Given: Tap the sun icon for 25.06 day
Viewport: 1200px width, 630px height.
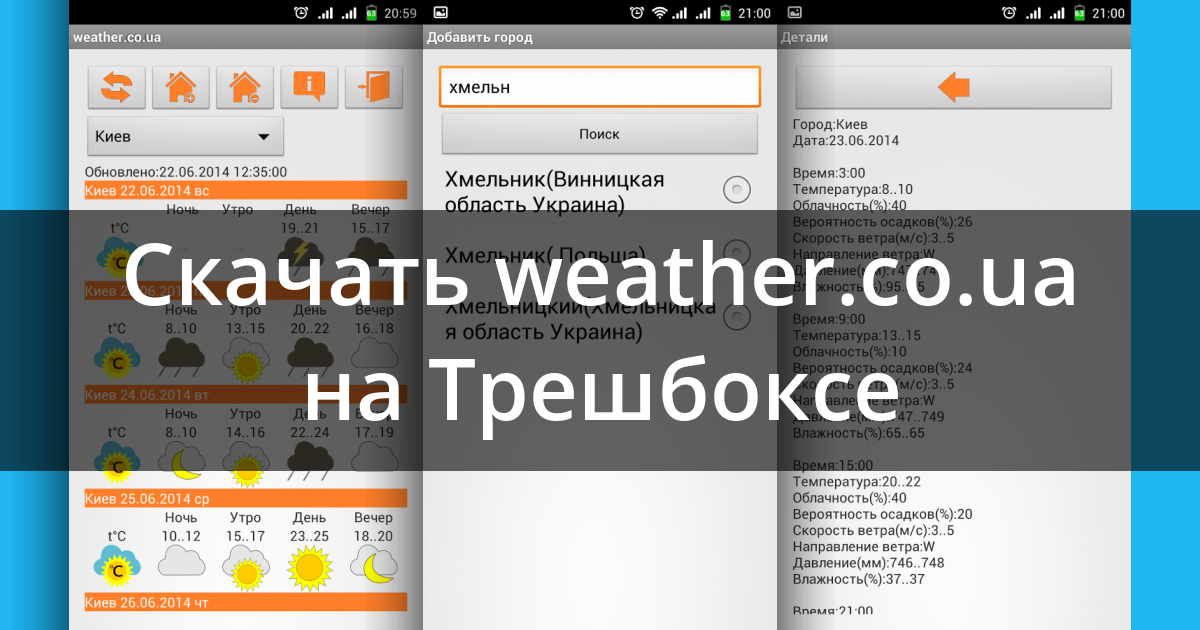Looking at the screenshot, I should pyautogui.click(x=309, y=568).
